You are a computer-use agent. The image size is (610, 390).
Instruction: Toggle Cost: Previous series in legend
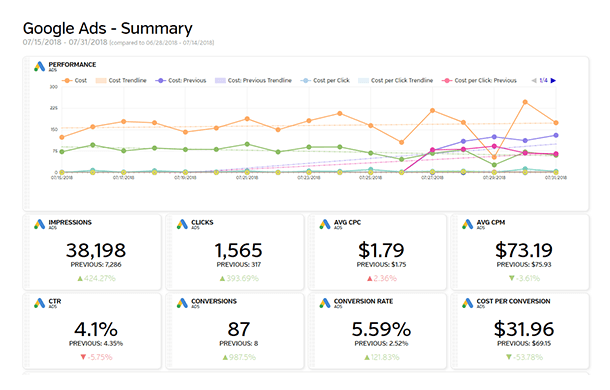click(181, 81)
